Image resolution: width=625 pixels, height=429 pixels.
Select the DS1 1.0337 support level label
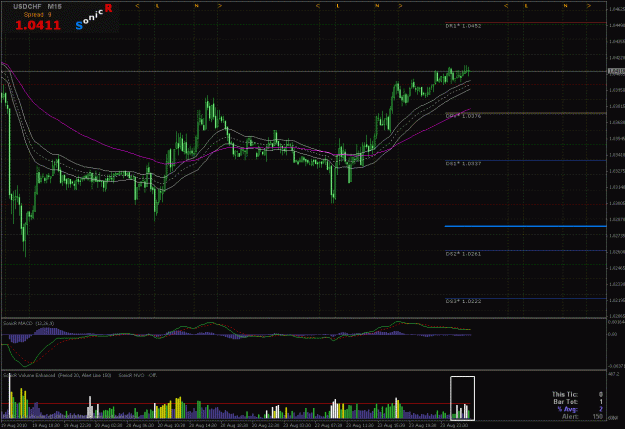tap(463, 163)
